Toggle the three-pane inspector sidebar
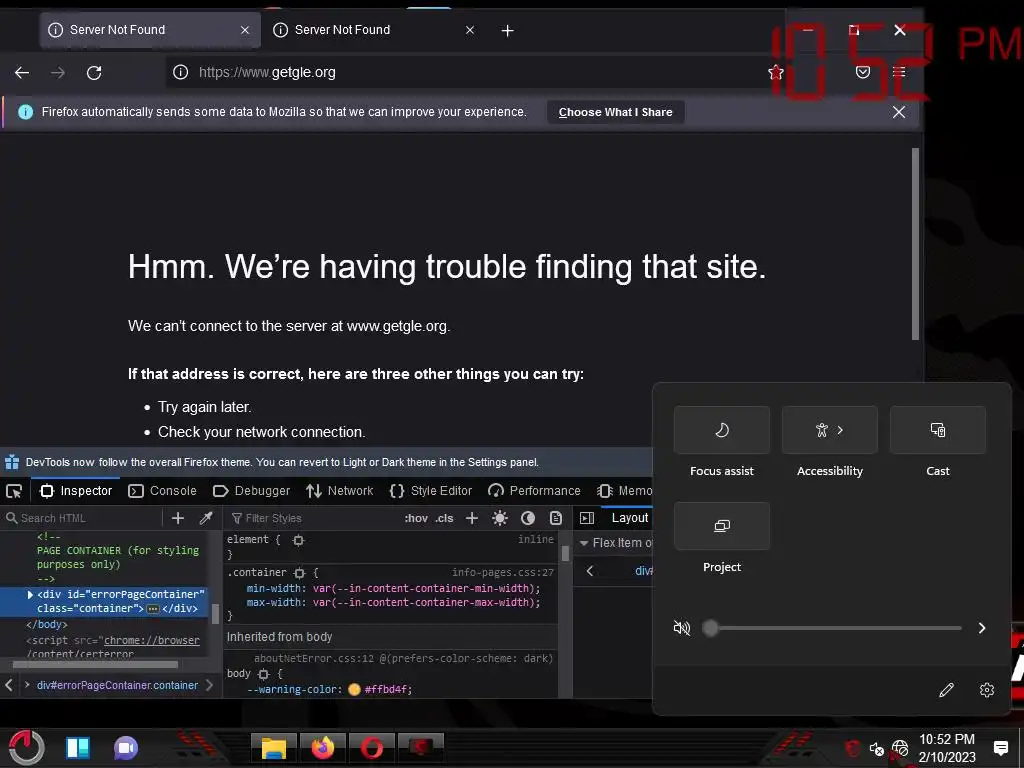1024x768 pixels. click(x=587, y=519)
